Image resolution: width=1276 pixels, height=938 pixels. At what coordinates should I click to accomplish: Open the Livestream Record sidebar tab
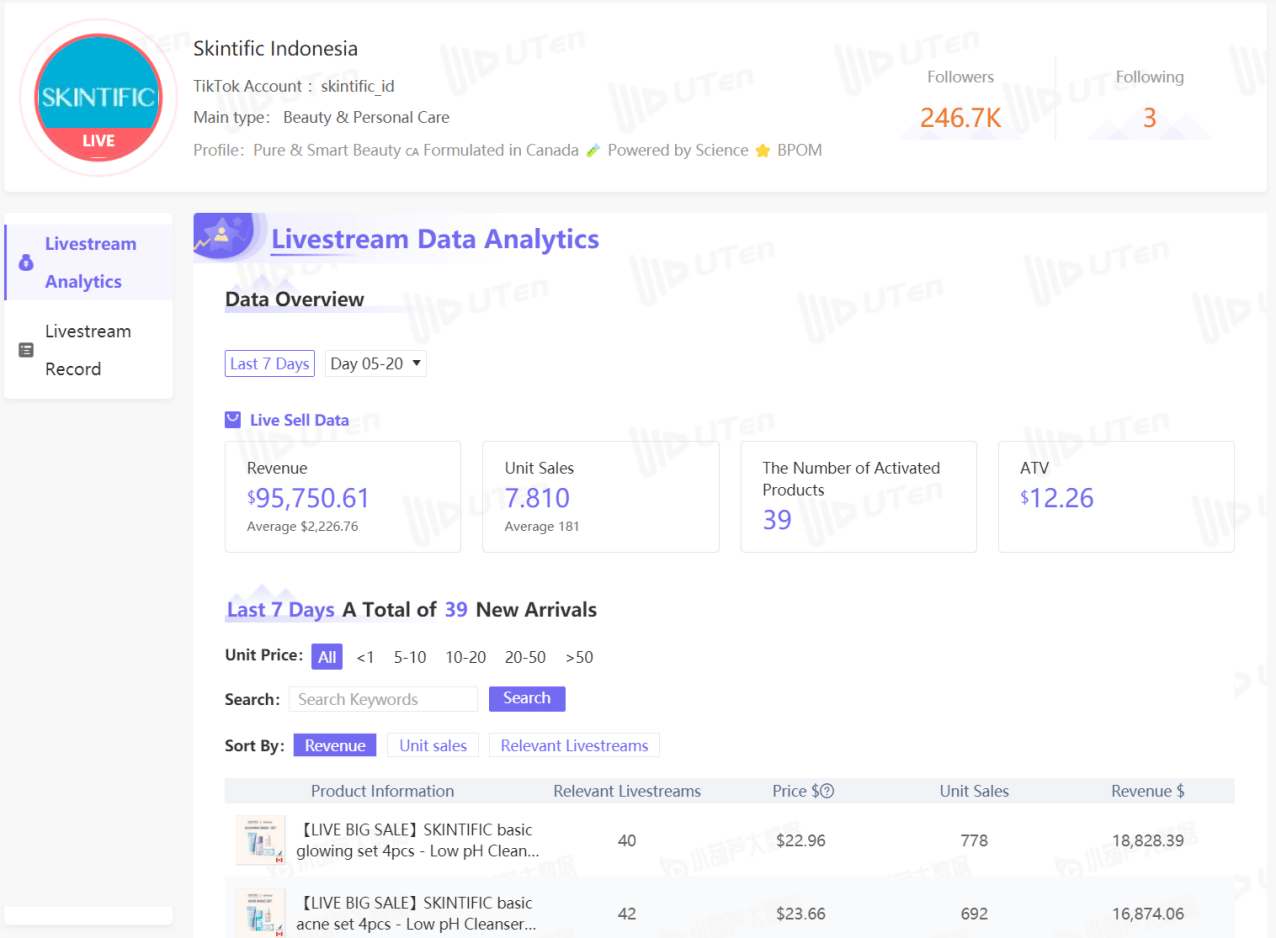(x=89, y=350)
